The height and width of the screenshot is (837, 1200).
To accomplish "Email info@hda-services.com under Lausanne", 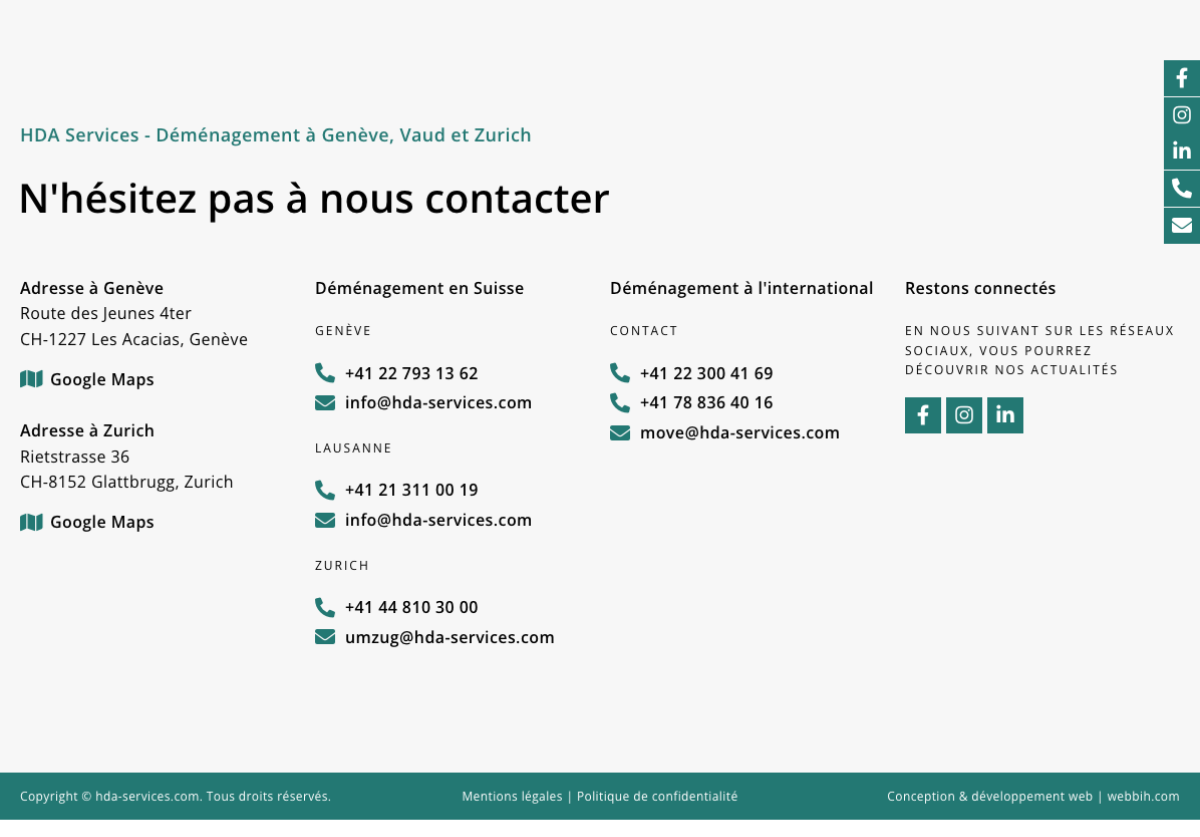I will (x=438, y=520).
